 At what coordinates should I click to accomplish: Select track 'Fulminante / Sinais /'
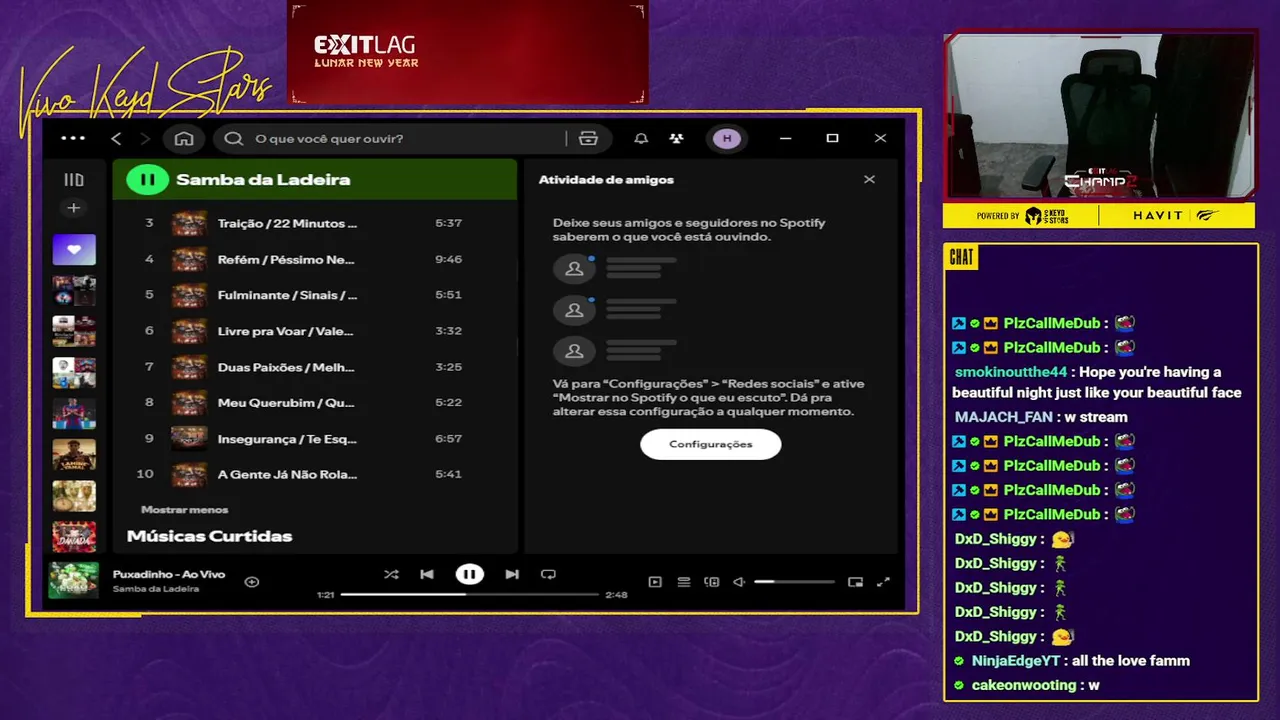[x=287, y=295]
